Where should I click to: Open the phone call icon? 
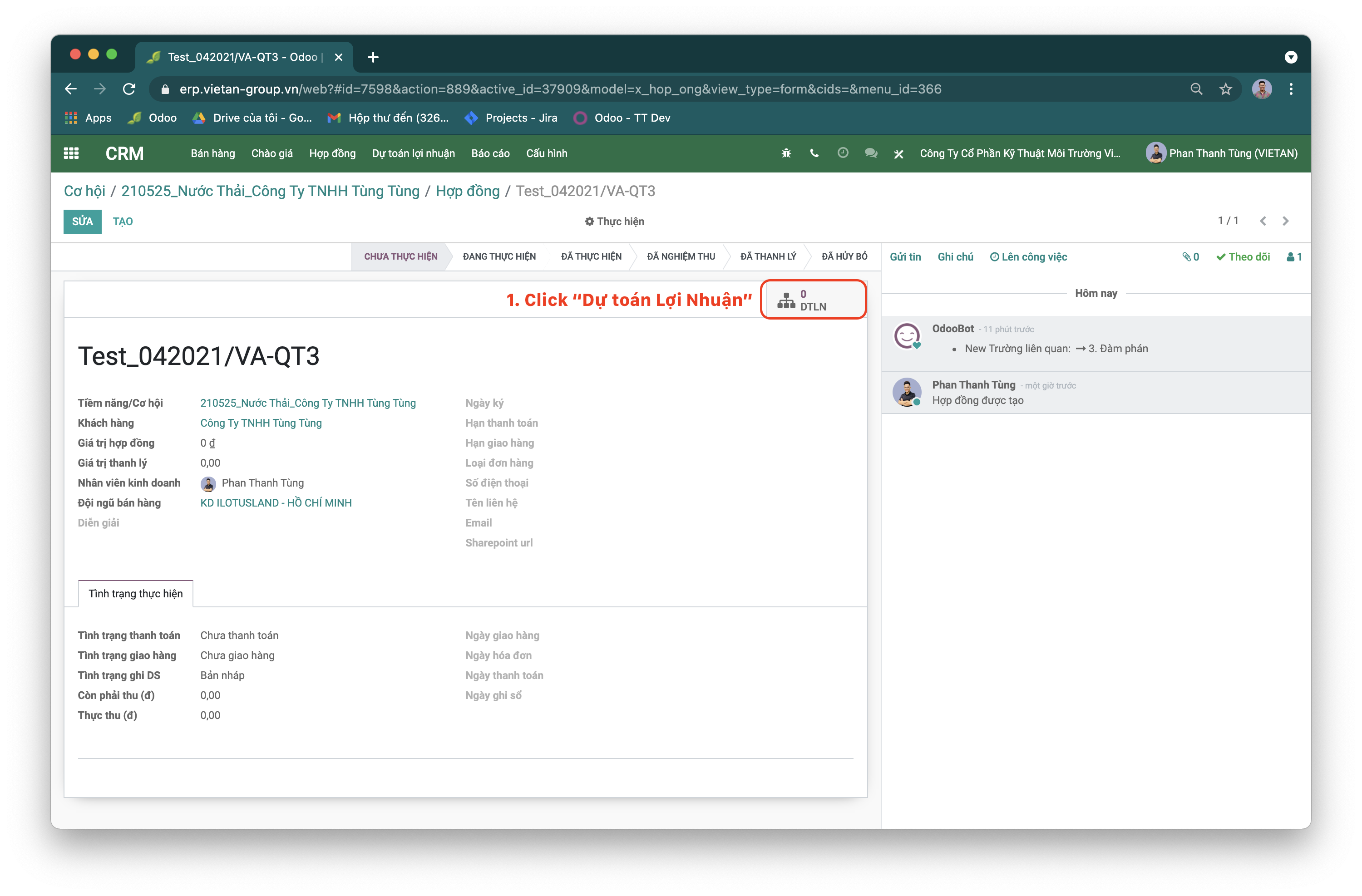pyautogui.click(x=814, y=153)
